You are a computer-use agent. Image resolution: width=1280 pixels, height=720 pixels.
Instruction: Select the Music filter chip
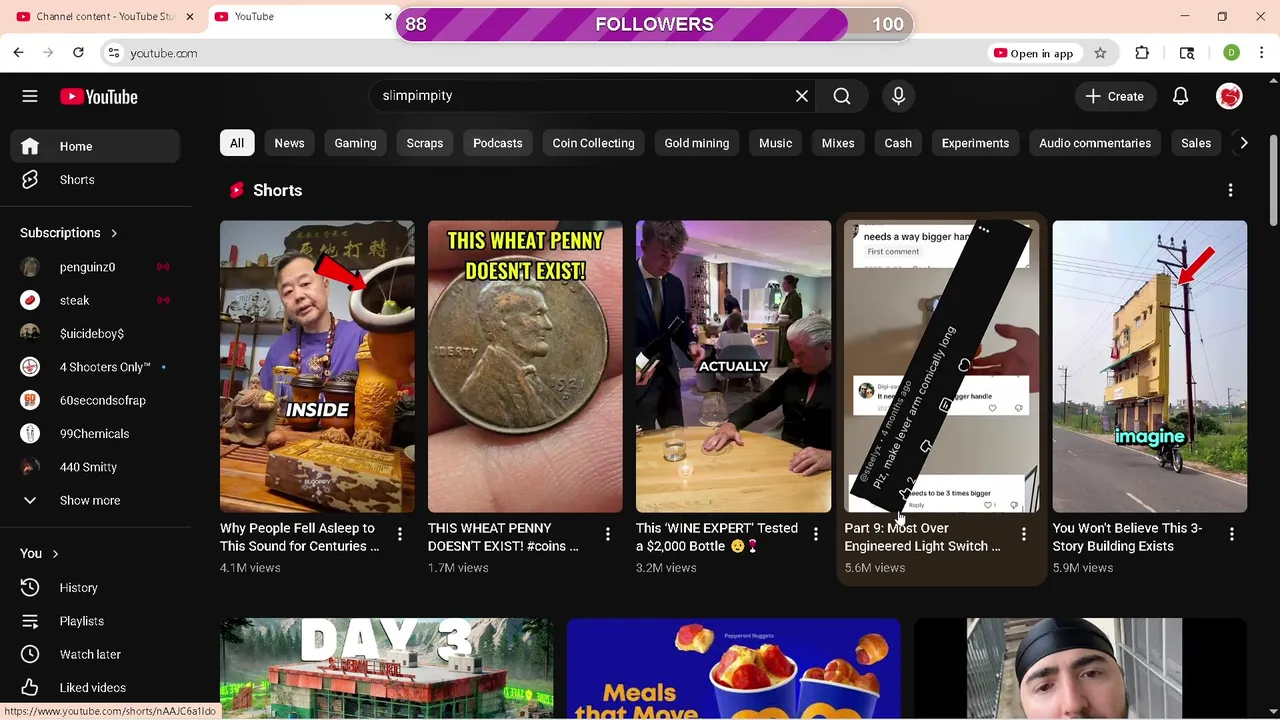[x=775, y=143]
